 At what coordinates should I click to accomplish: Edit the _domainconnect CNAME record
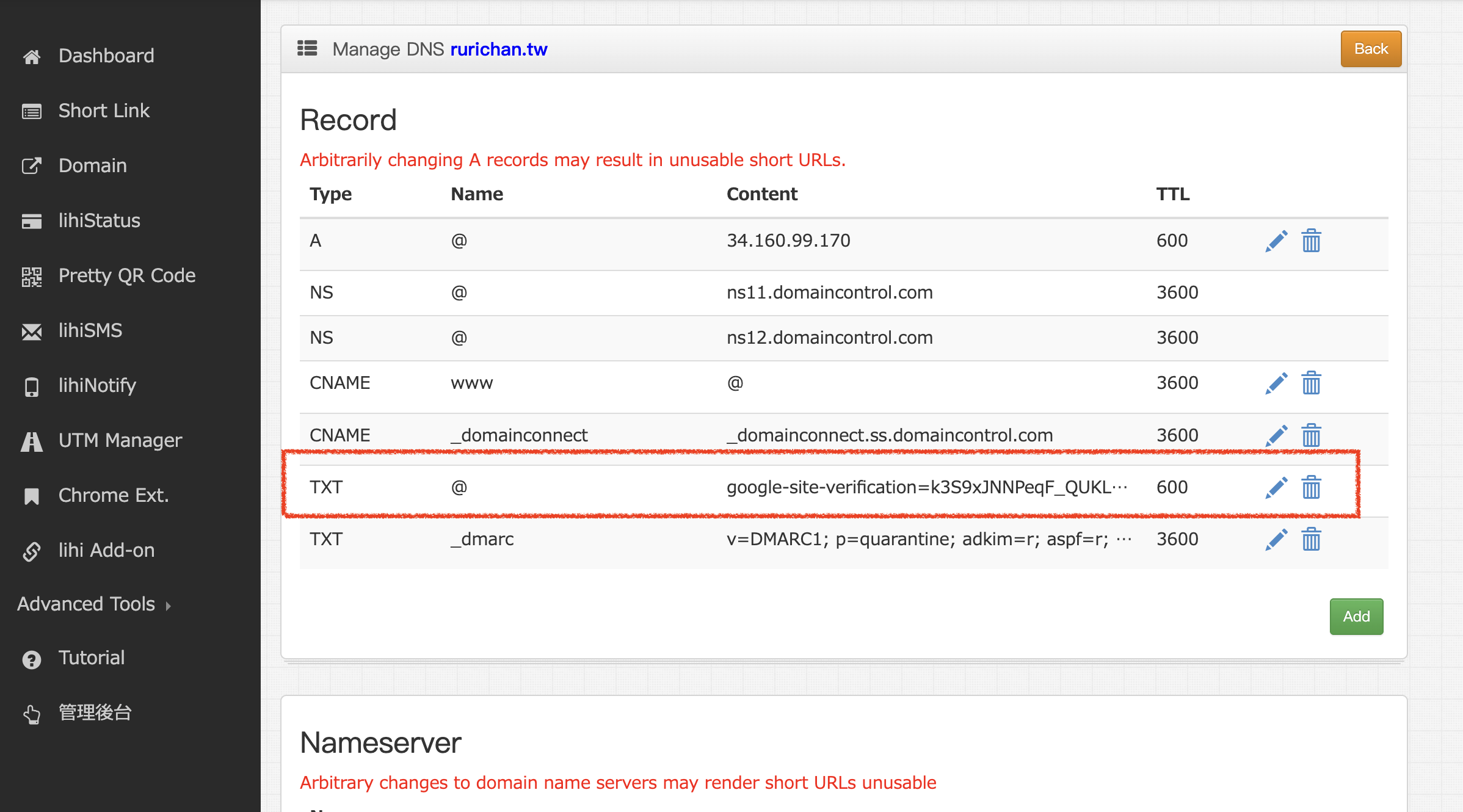[1276, 436]
